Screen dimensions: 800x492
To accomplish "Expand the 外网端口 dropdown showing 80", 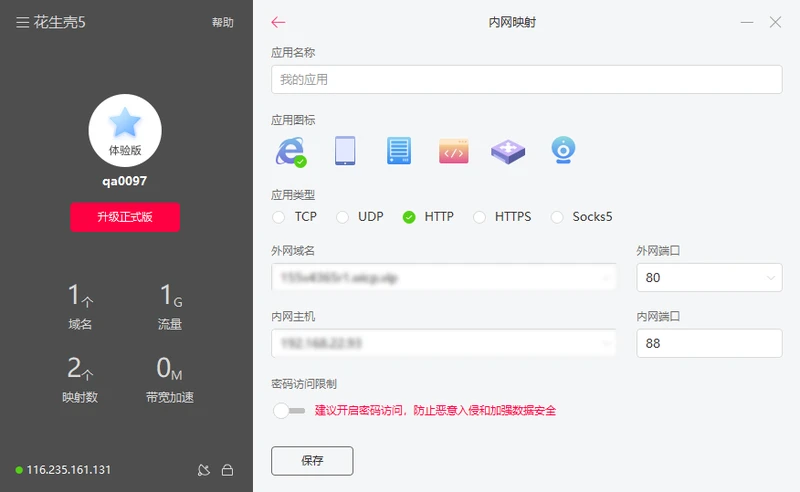I will coord(709,278).
